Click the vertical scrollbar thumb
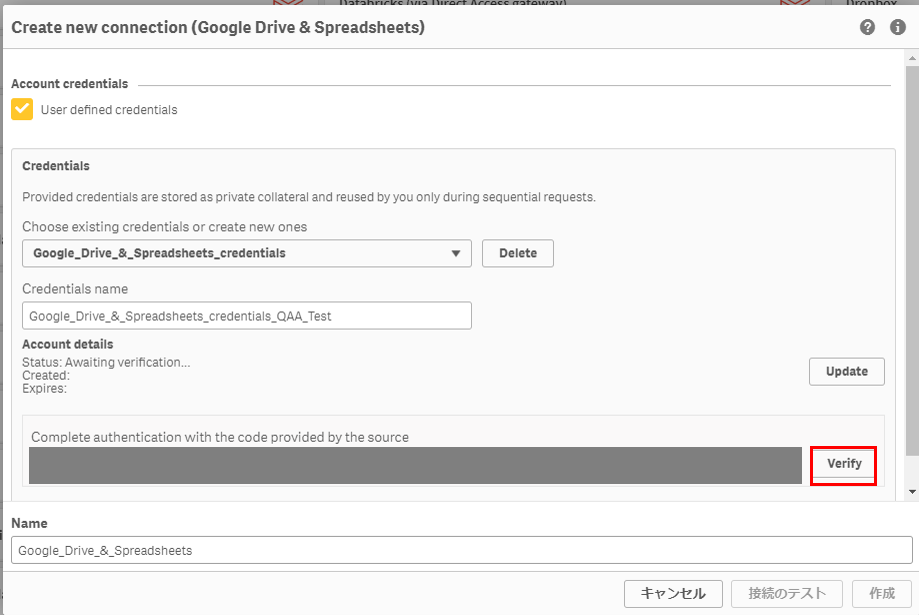Viewport: 919px width, 615px height. click(x=911, y=250)
